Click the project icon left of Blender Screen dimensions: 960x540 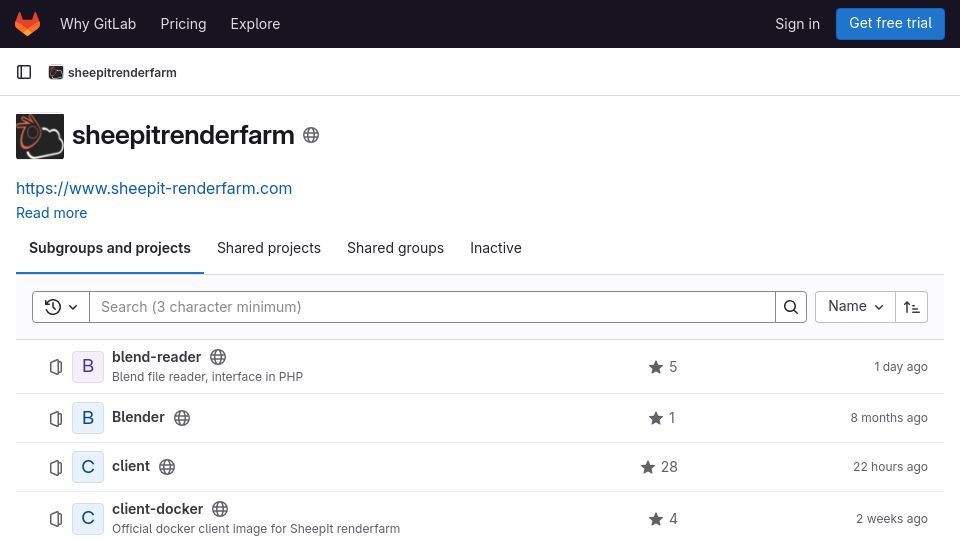tap(56, 418)
